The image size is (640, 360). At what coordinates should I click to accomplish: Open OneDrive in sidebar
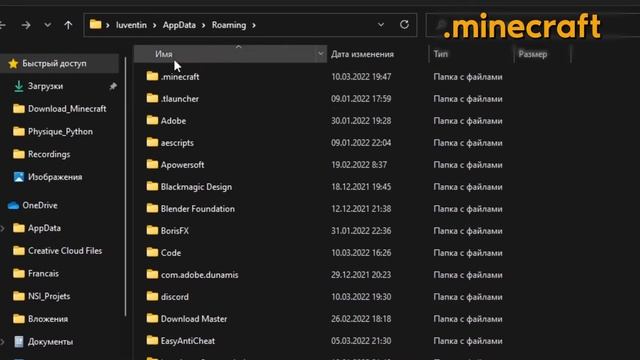tap(40, 205)
